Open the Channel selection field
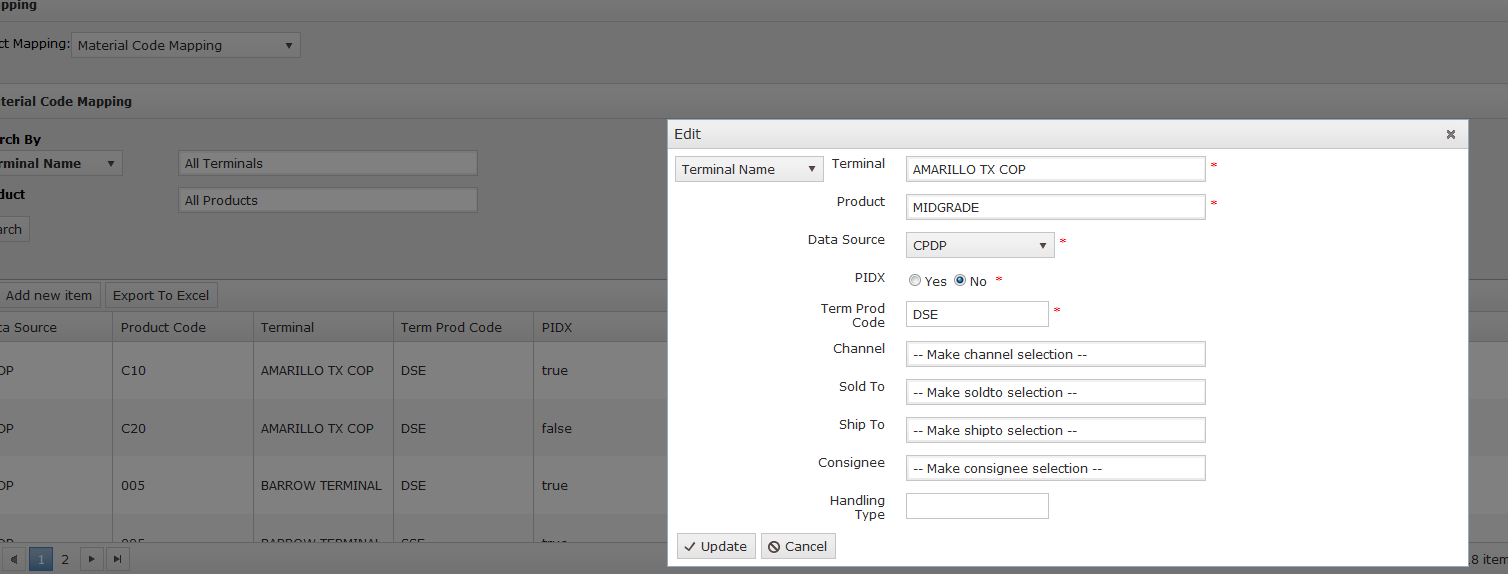This screenshot has height=574, width=1508. 1055,354
